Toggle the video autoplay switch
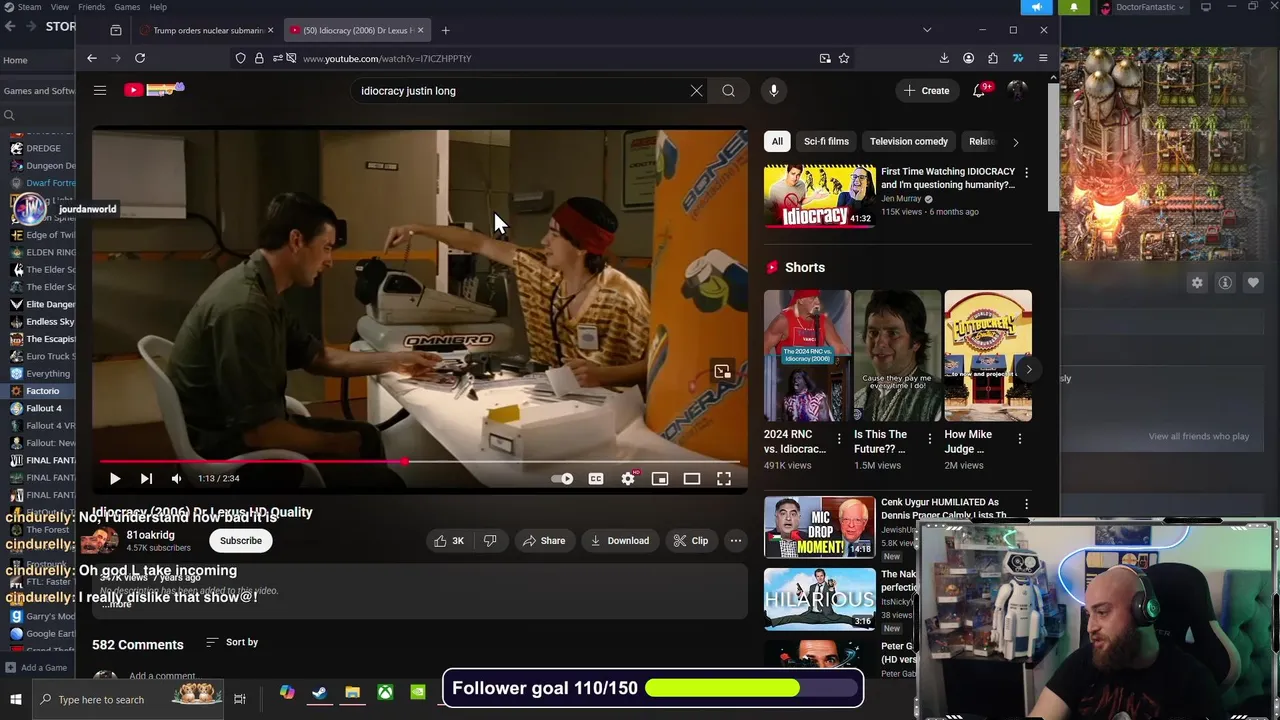The image size is (1280, 720). pos(562,479)
